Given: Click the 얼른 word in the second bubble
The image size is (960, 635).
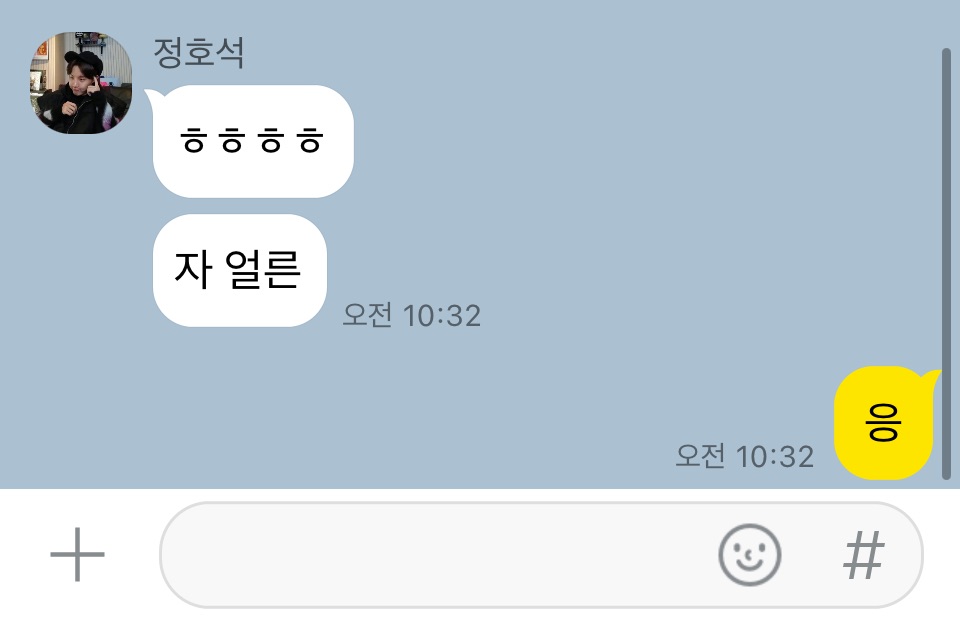Looking at the screenshot, I should coord(263,270).
